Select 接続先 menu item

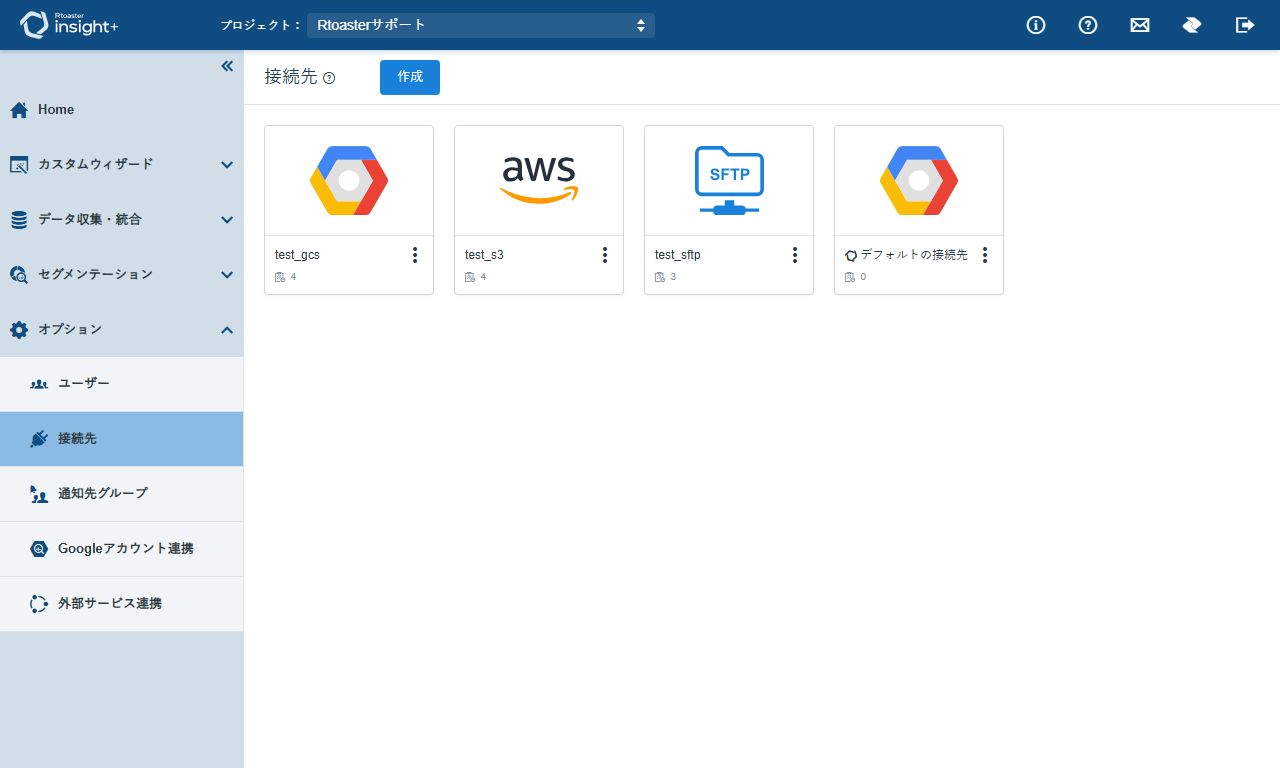pos(121,439)
